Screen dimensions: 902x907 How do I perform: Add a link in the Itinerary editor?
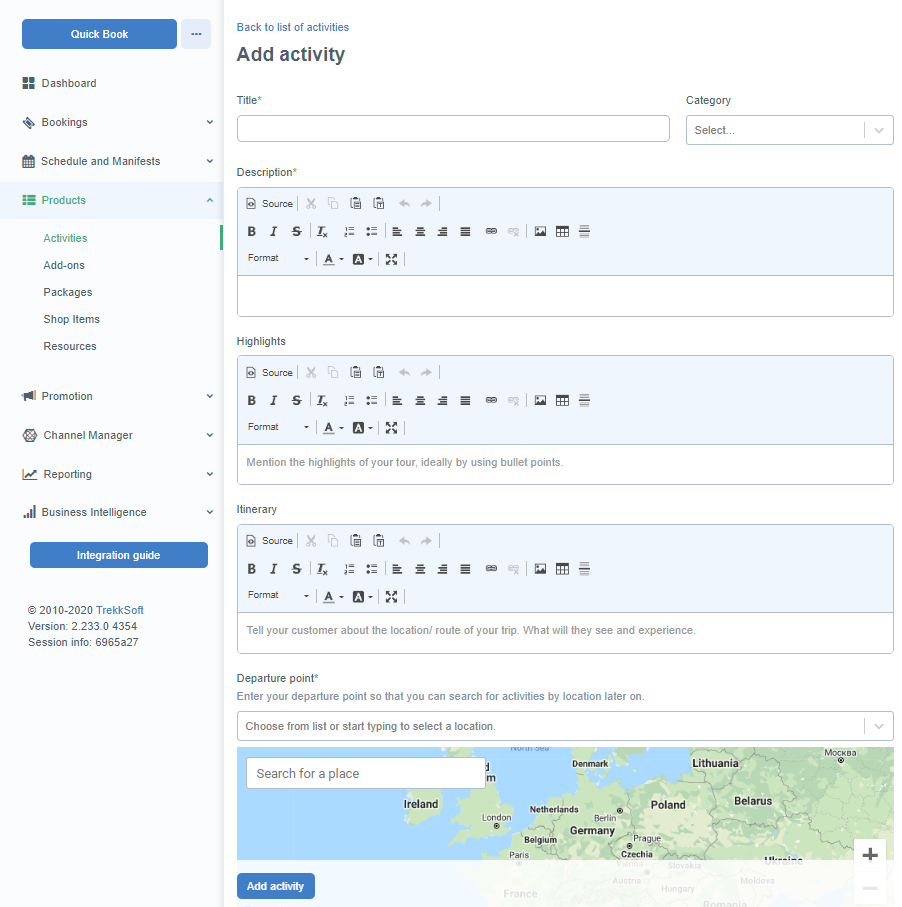coord(491,569)
